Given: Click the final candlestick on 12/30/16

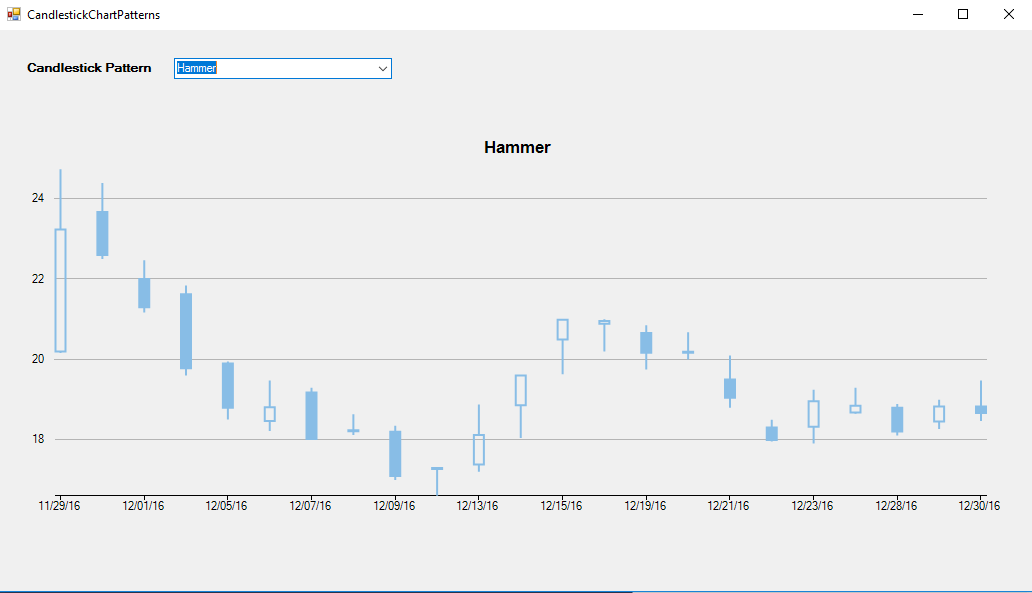Looking at the screenshot, I should click(980, 410).
